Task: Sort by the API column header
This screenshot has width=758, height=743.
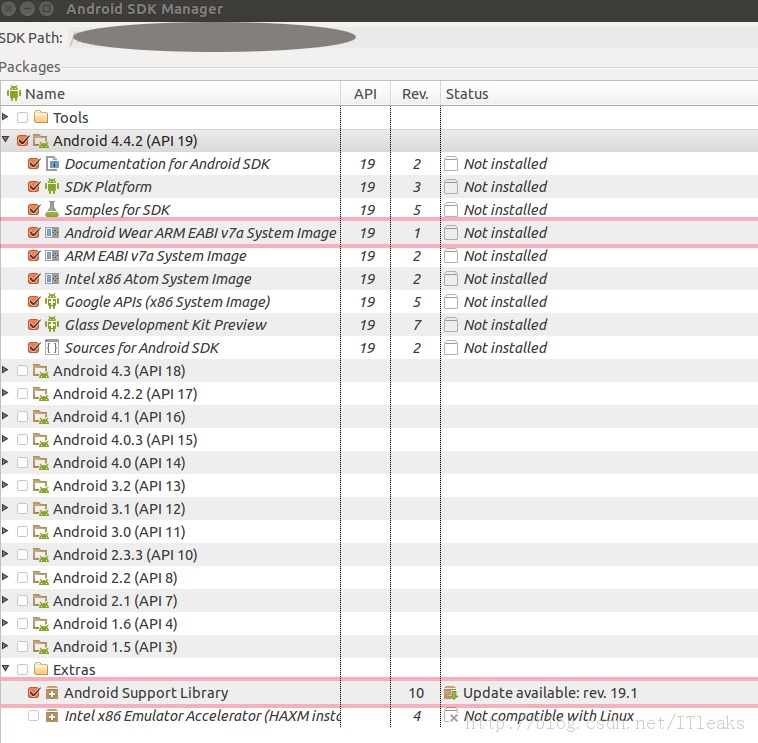Action: tap(365, 93)
